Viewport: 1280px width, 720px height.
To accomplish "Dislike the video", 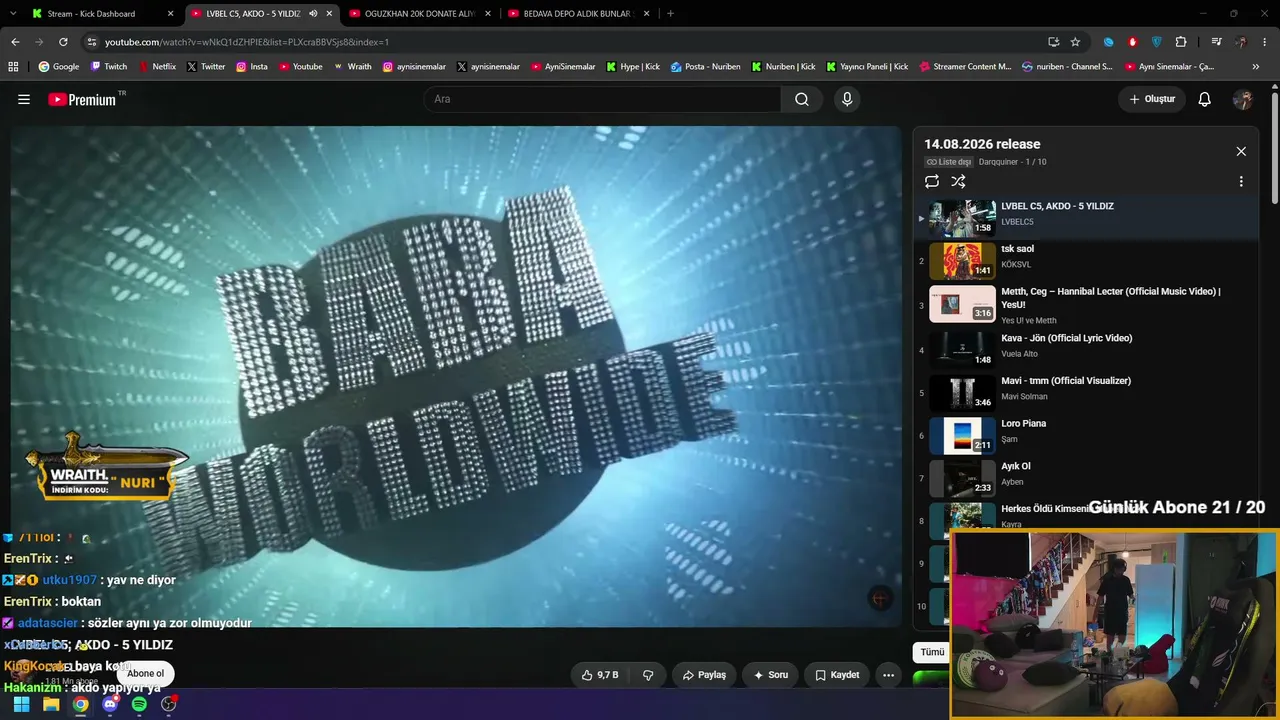I will 648,675.
